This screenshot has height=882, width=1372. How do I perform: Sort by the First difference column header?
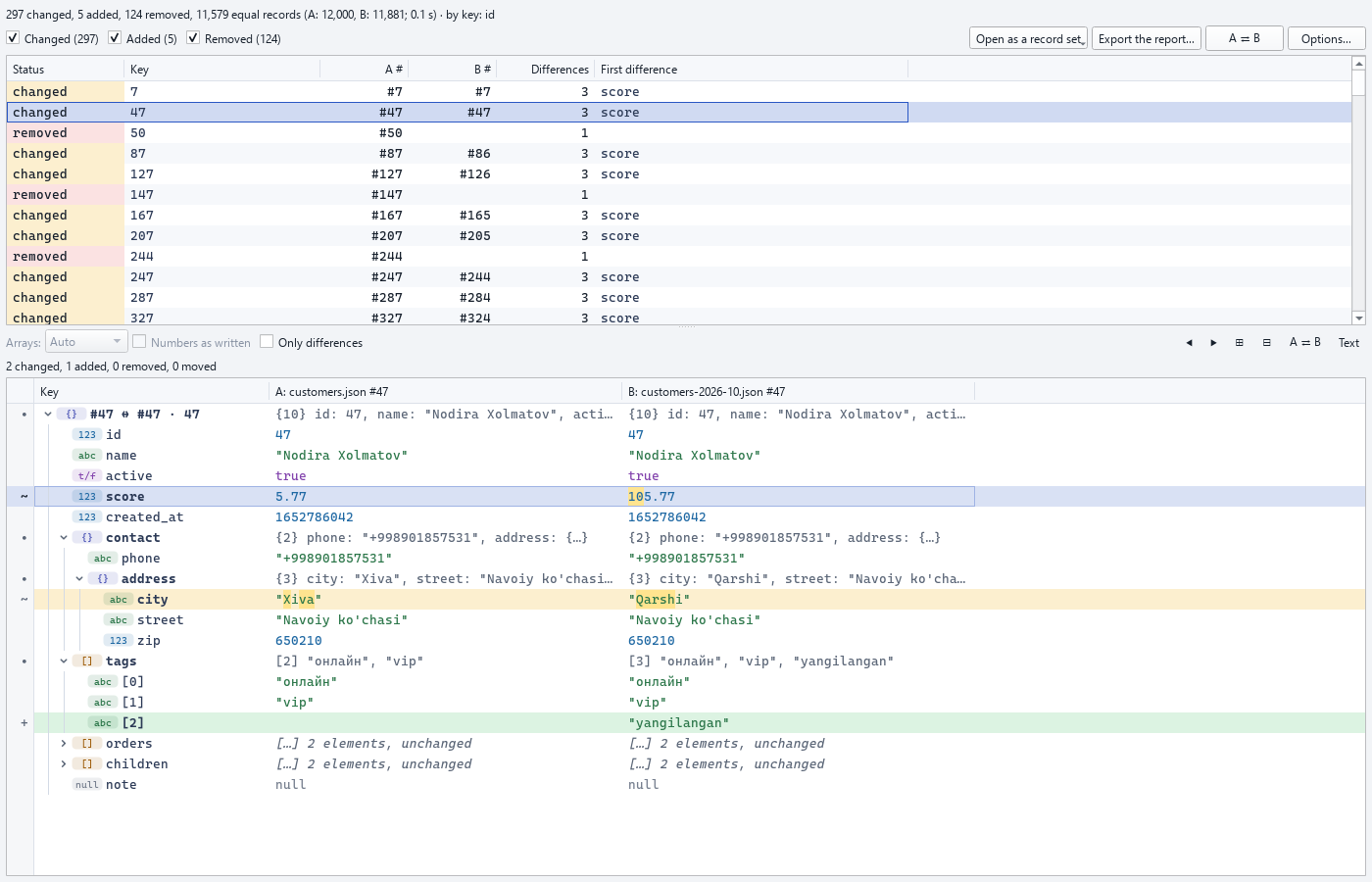click(751, 70)
